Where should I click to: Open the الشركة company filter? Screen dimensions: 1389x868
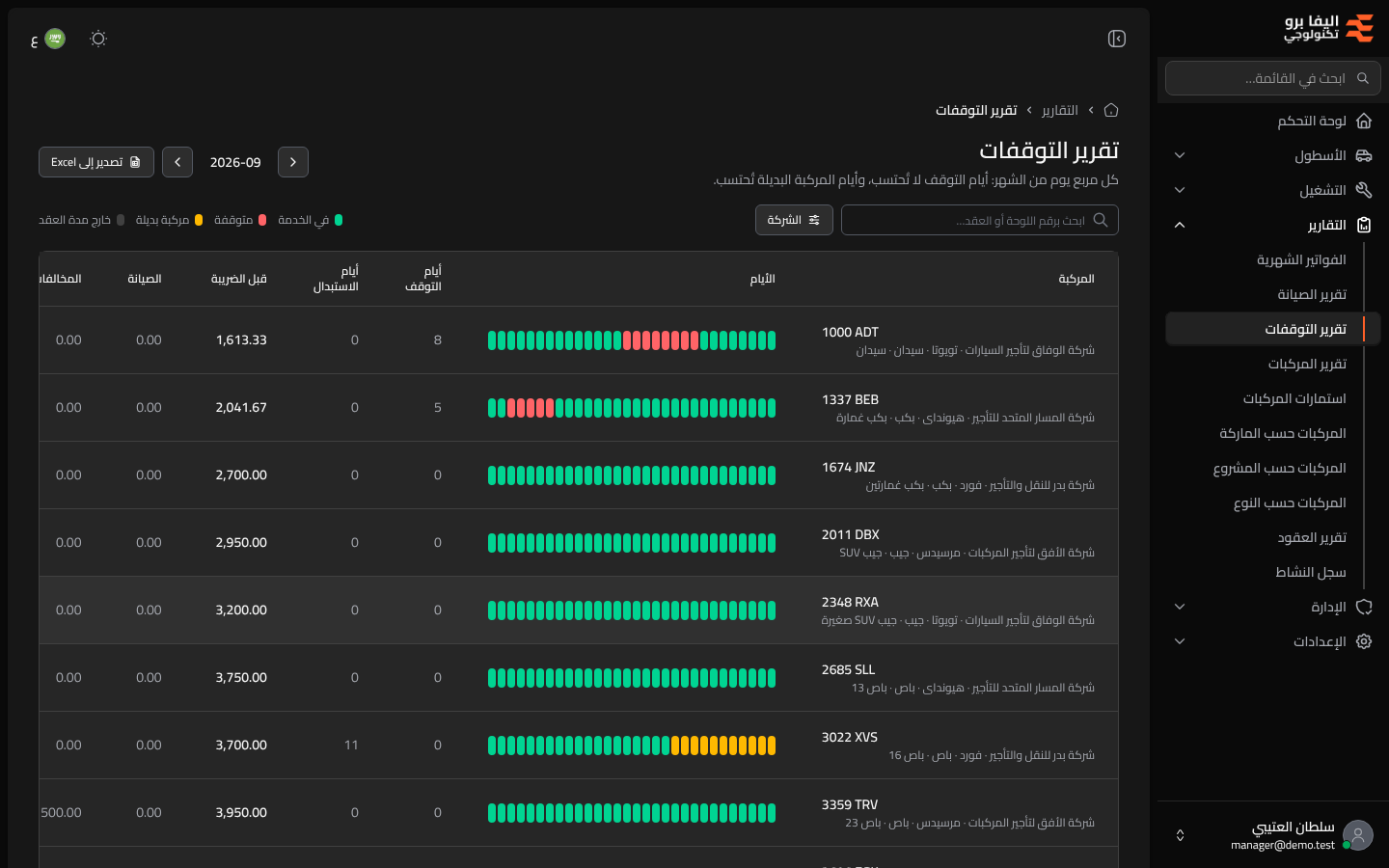[x=794, y=220]
